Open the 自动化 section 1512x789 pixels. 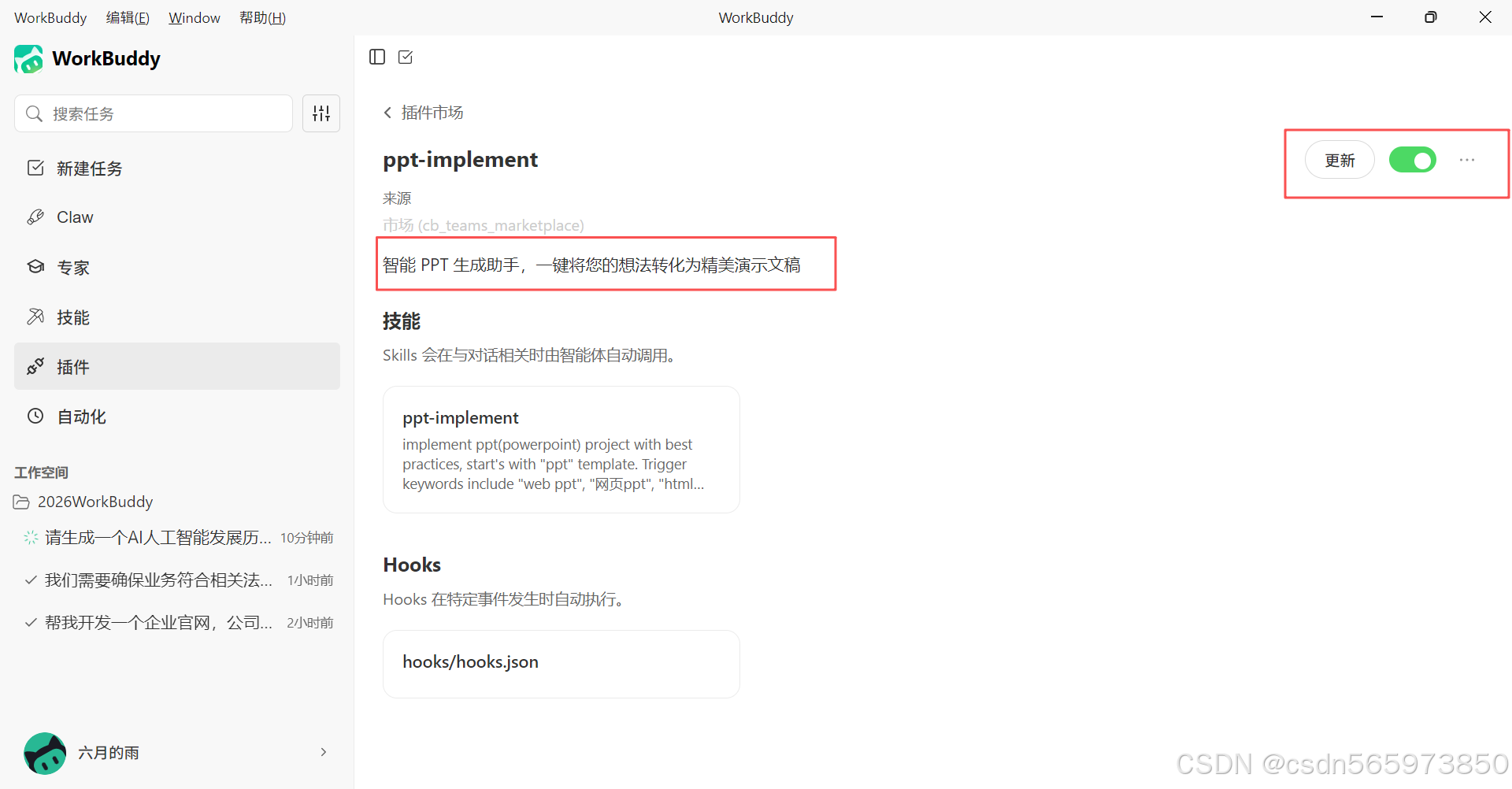click(177, 416)
